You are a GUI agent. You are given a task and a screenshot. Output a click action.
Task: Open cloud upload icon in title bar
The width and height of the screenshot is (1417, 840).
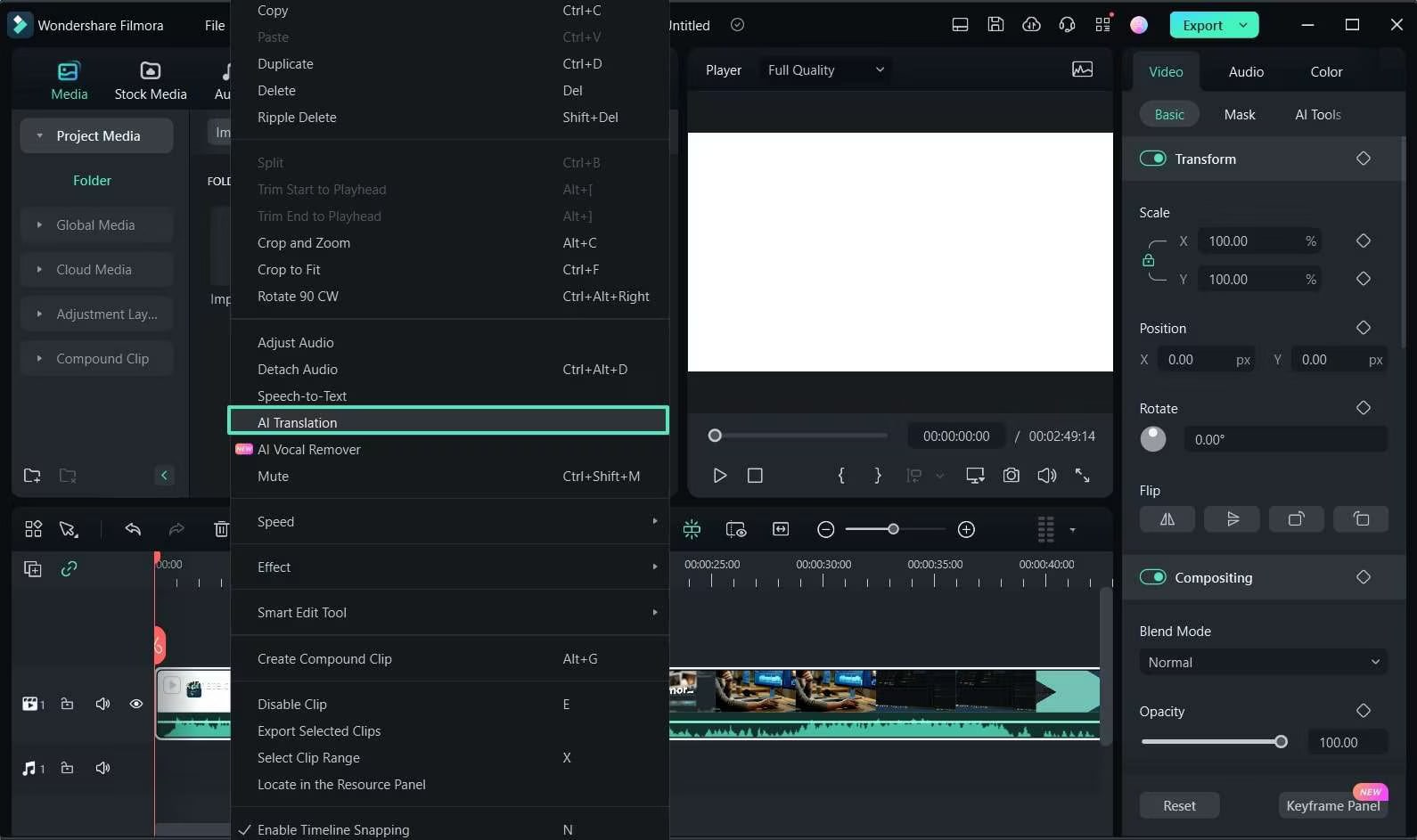tap(1031, 25)
